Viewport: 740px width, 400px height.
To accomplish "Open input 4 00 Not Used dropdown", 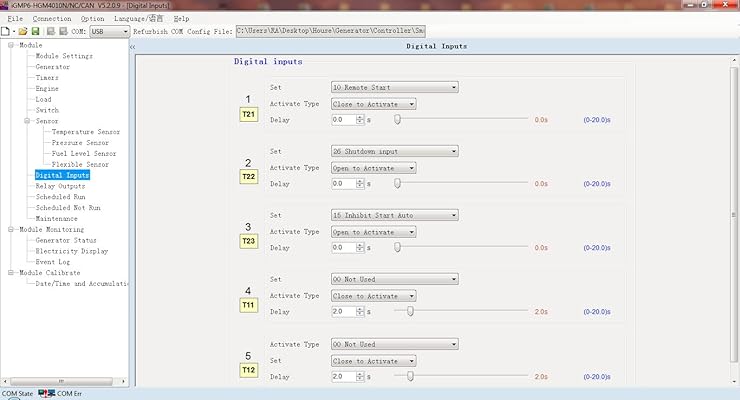I will tap(395, 279).
